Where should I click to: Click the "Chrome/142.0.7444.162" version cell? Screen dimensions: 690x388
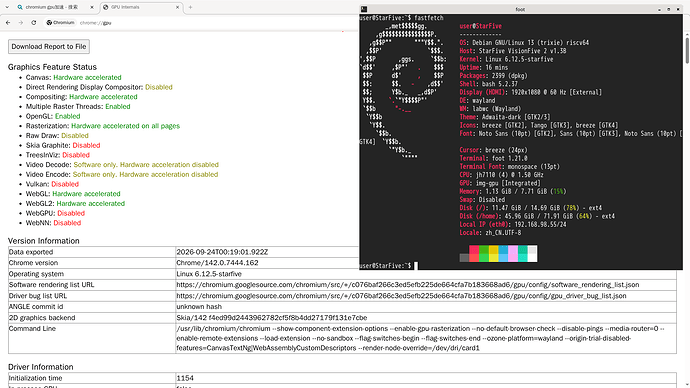267,263
